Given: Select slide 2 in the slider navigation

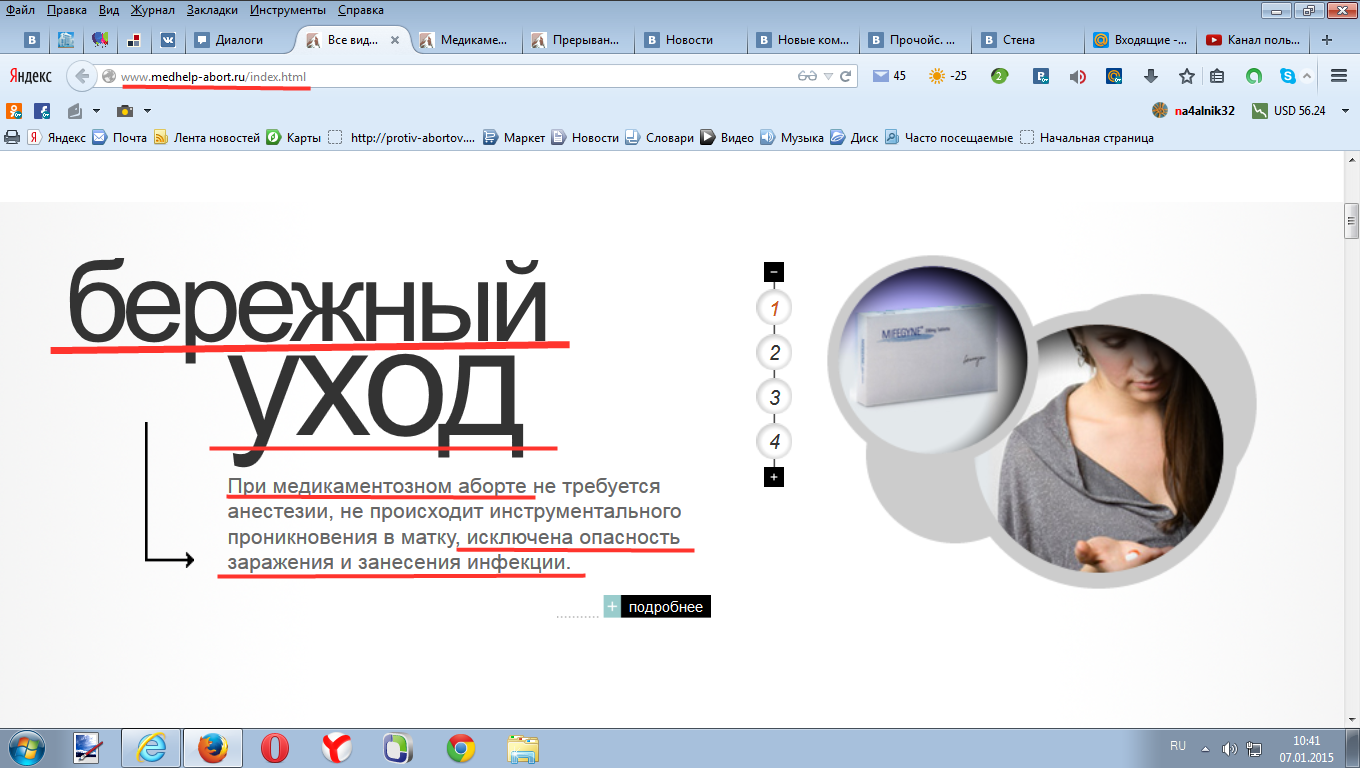Looking at the screenshot, I should 774,352.
